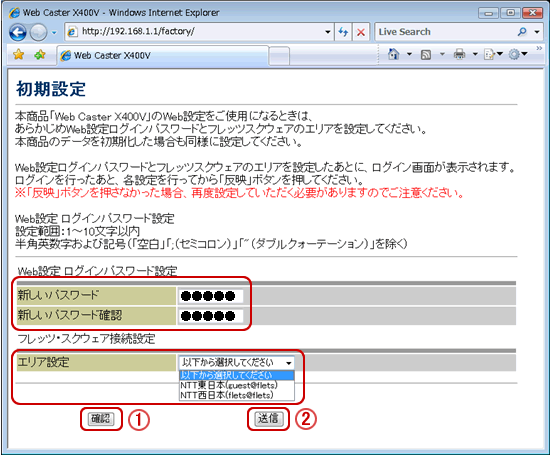The width and height of the screenshot is (550, 455).
Task: Select NTT東日本(guest@flets) option
Action: (x=237, y=385)
